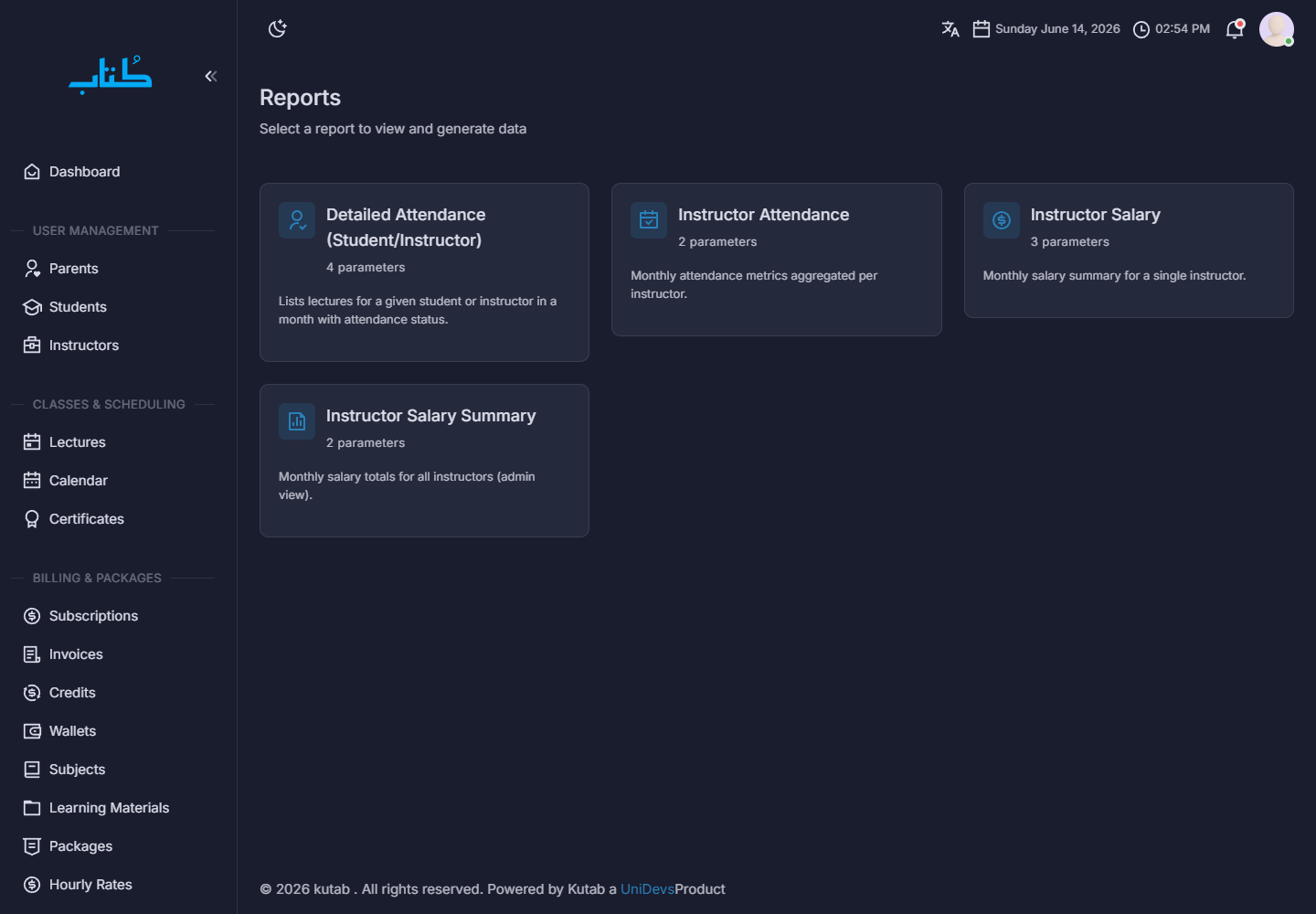Image resolution: width=1316 pixels, height=914 pixels.
Task: Click the Instructor Salary dollar icon
Action: click(x=1002, y=220)
